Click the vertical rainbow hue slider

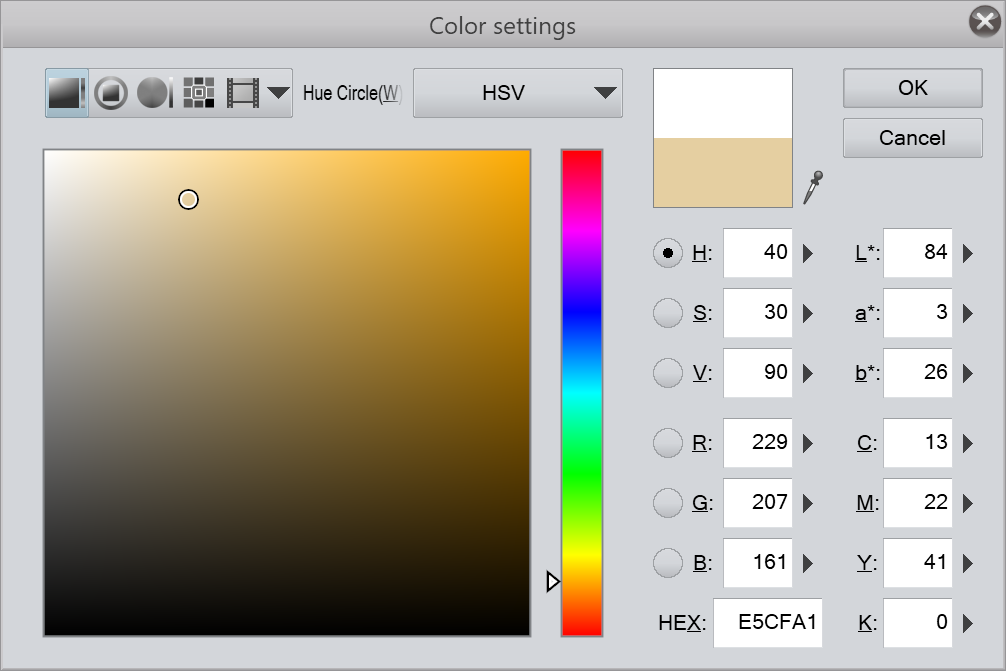click(x=581, y=392)
